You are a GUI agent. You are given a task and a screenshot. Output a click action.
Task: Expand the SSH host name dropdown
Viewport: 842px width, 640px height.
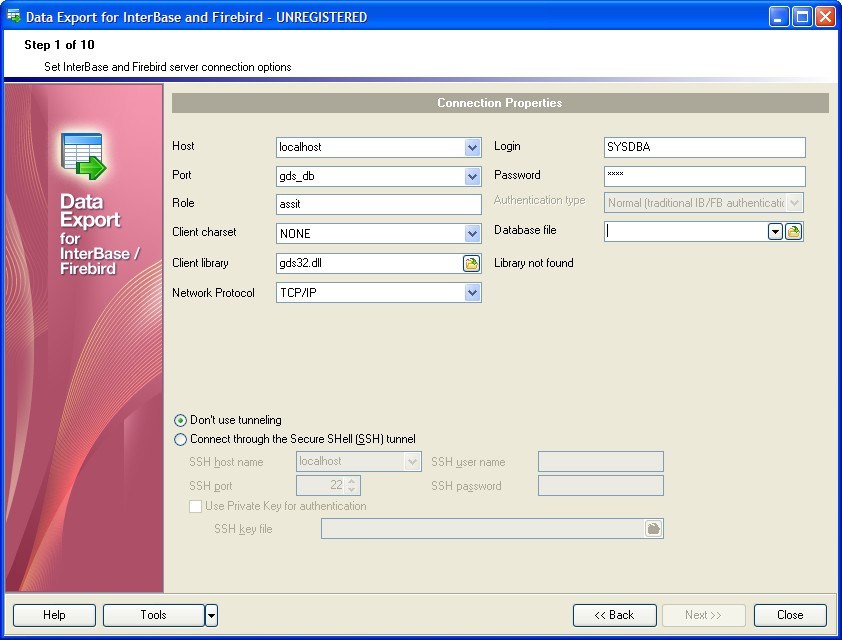(x=412, y=462)
